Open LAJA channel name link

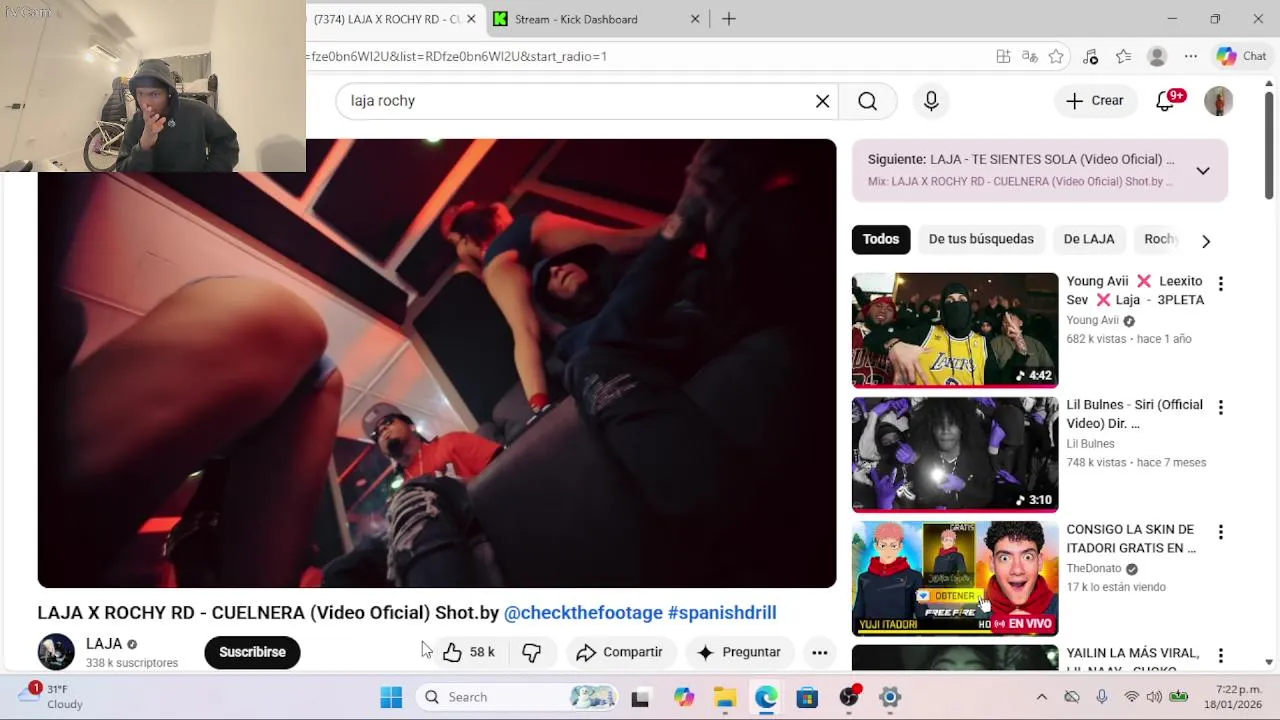[104, 644]
